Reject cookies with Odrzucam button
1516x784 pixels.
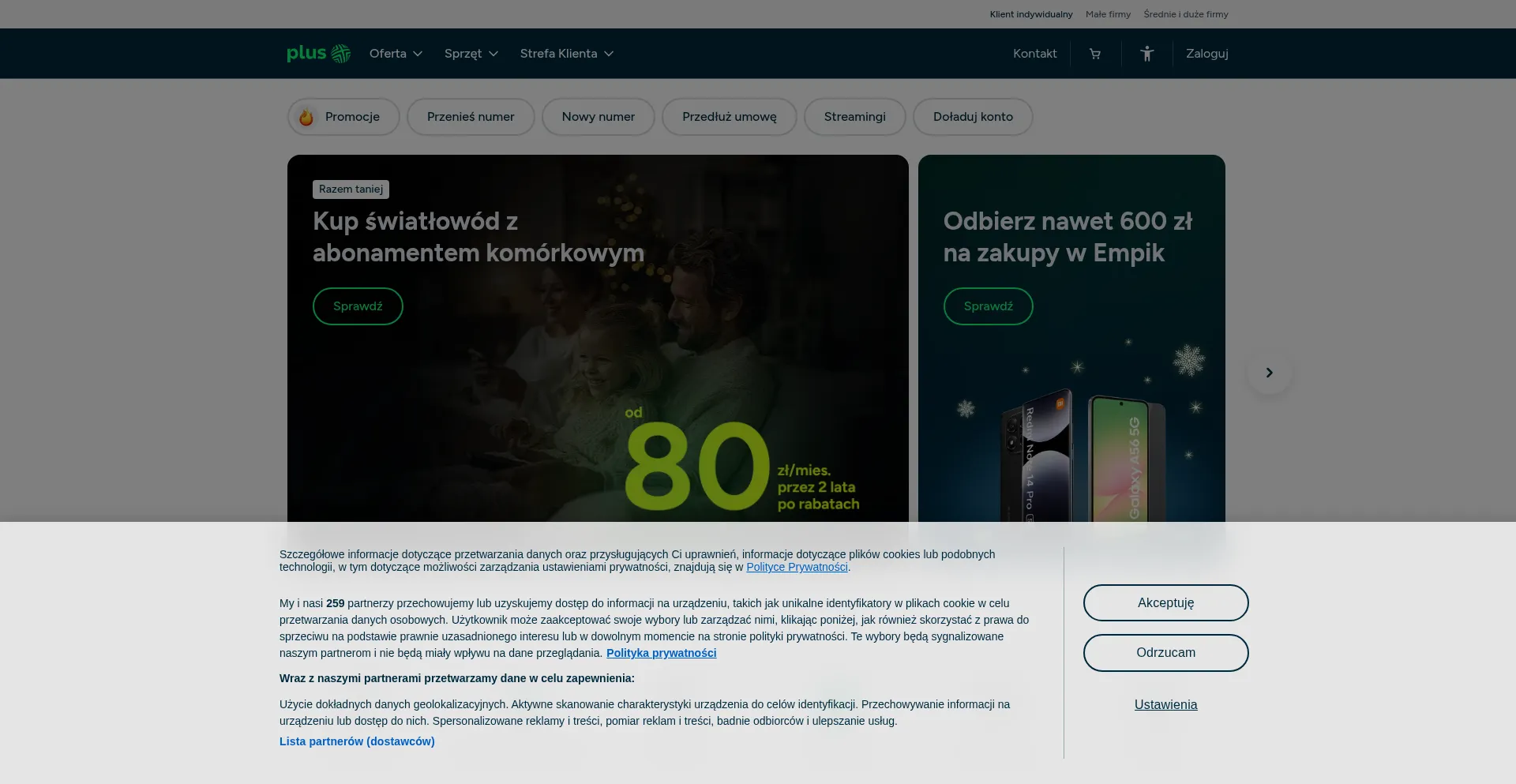pos(1165,653)
